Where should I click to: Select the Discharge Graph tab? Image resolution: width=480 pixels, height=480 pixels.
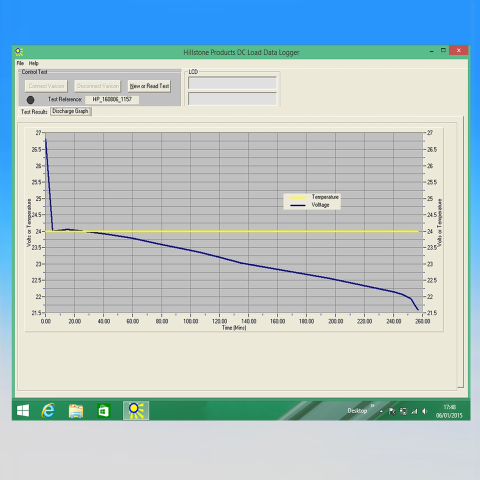70,111
